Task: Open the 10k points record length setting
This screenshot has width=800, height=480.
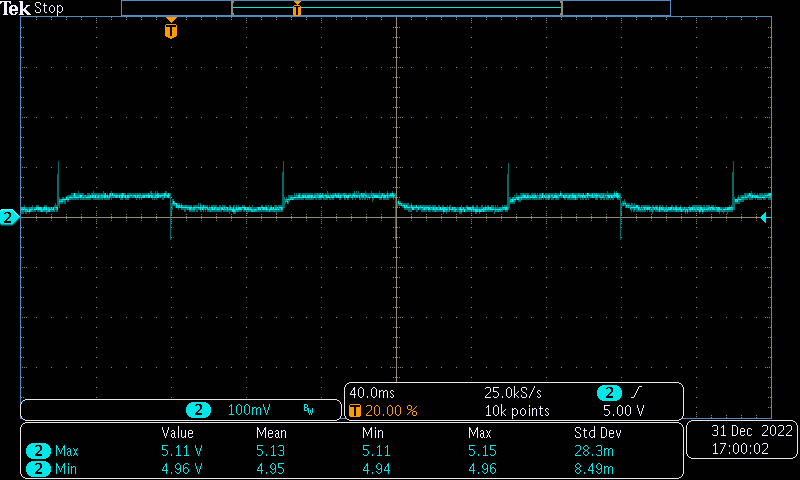Action: [517, 411]
